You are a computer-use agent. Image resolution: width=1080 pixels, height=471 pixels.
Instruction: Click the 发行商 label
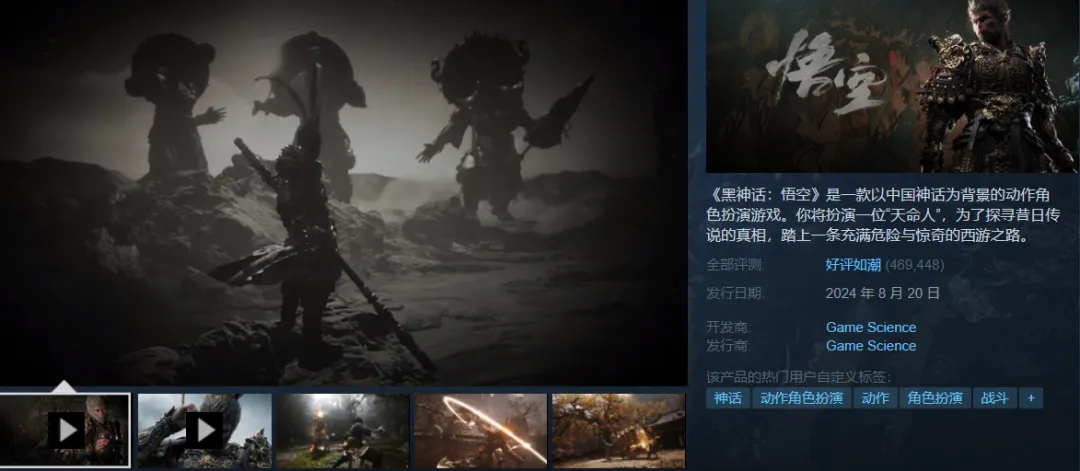(x=729, y=346)
